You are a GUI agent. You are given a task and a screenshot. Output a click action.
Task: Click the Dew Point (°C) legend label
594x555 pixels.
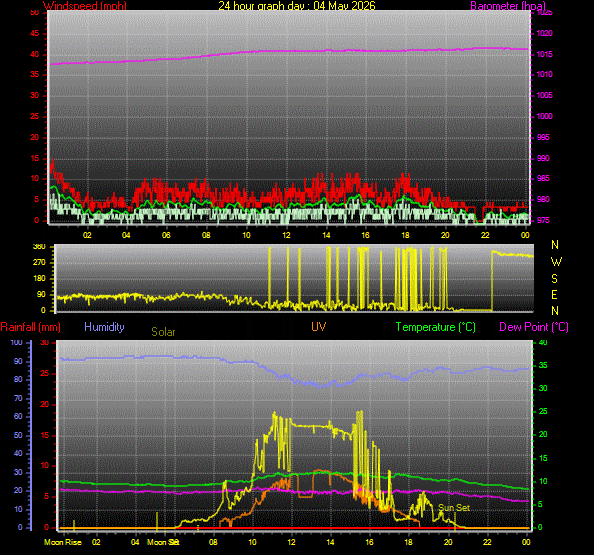pos(534,327)
